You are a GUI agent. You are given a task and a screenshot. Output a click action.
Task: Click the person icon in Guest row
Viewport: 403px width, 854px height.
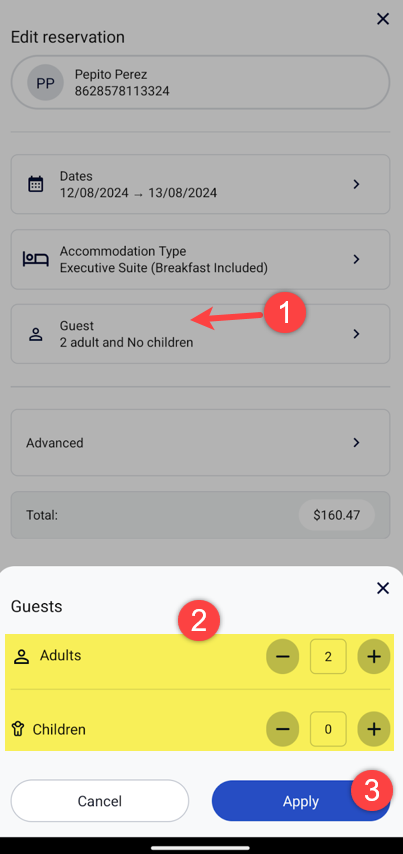coord(35,334)
